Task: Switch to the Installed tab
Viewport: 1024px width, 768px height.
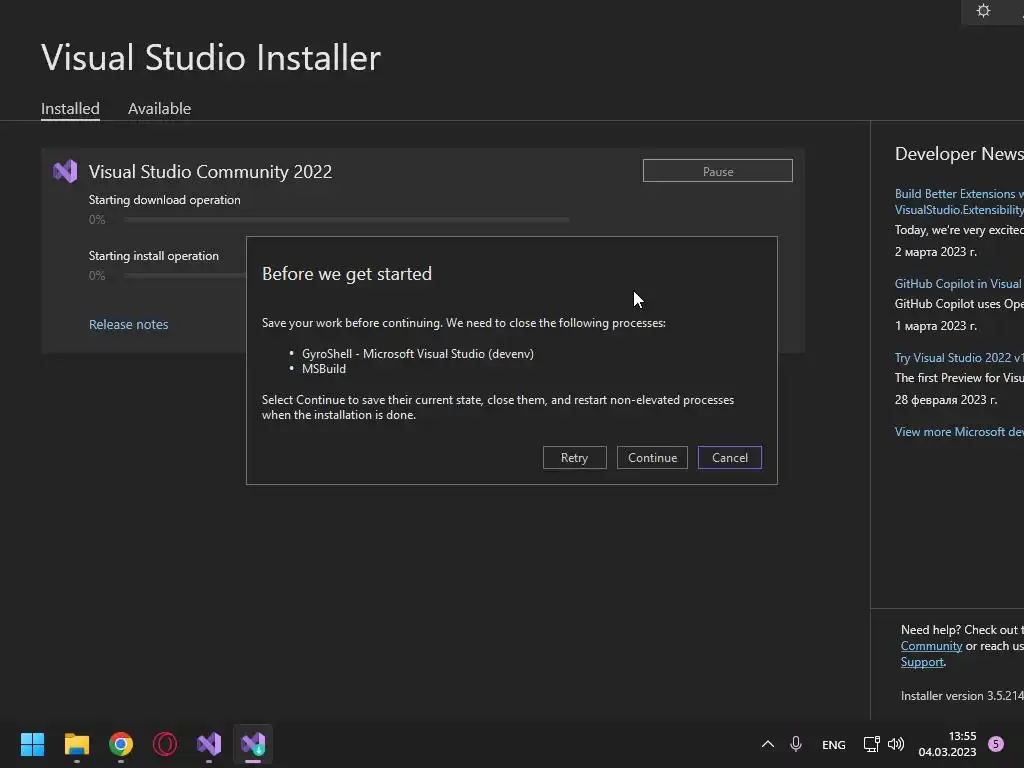Action: 71,108
